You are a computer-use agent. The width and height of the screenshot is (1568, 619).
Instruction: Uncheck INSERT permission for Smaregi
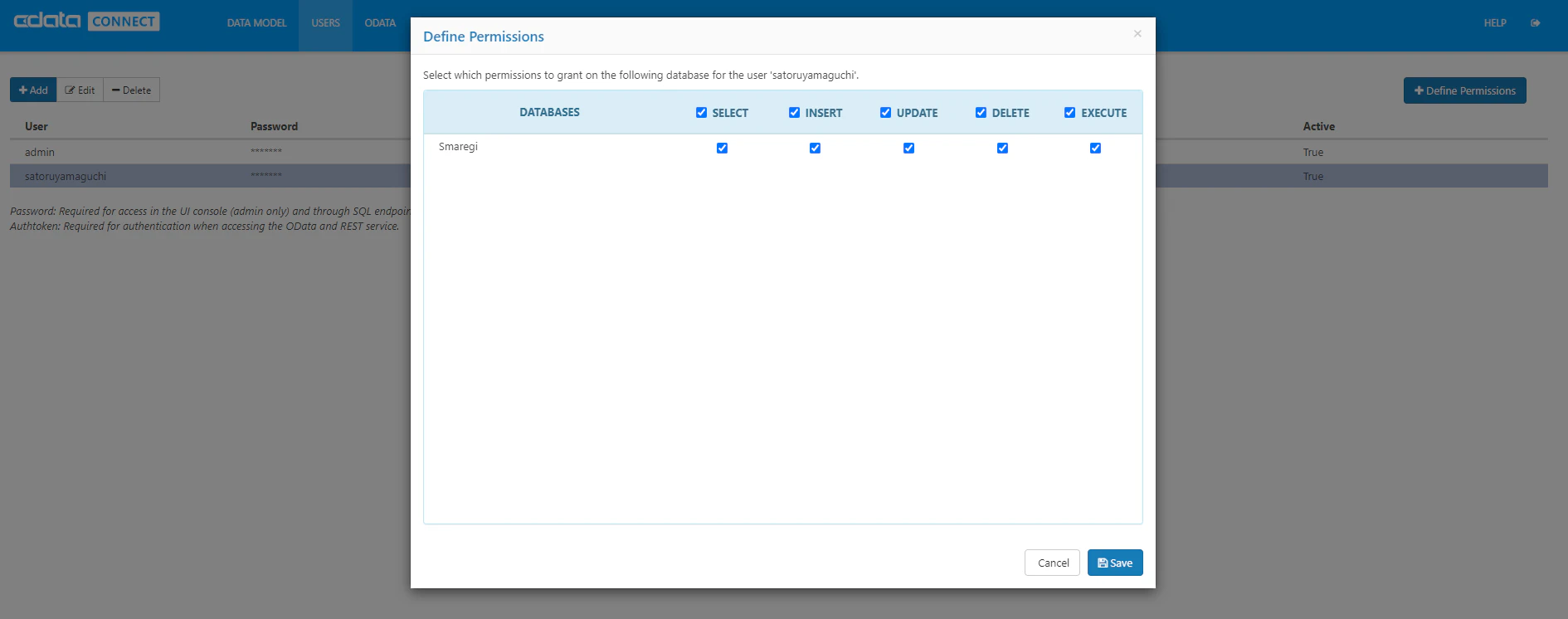(815, 148)
